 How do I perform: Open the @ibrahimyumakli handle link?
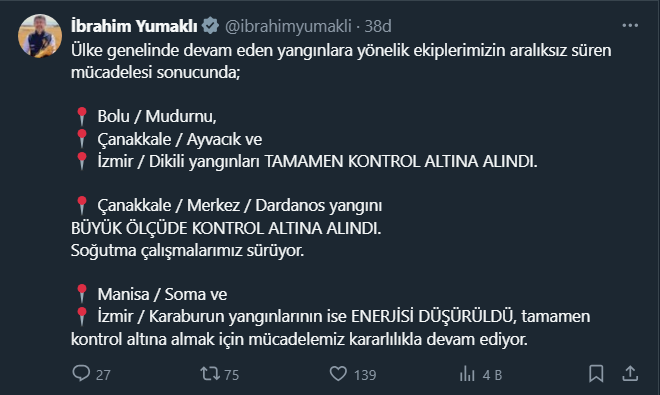288,27
